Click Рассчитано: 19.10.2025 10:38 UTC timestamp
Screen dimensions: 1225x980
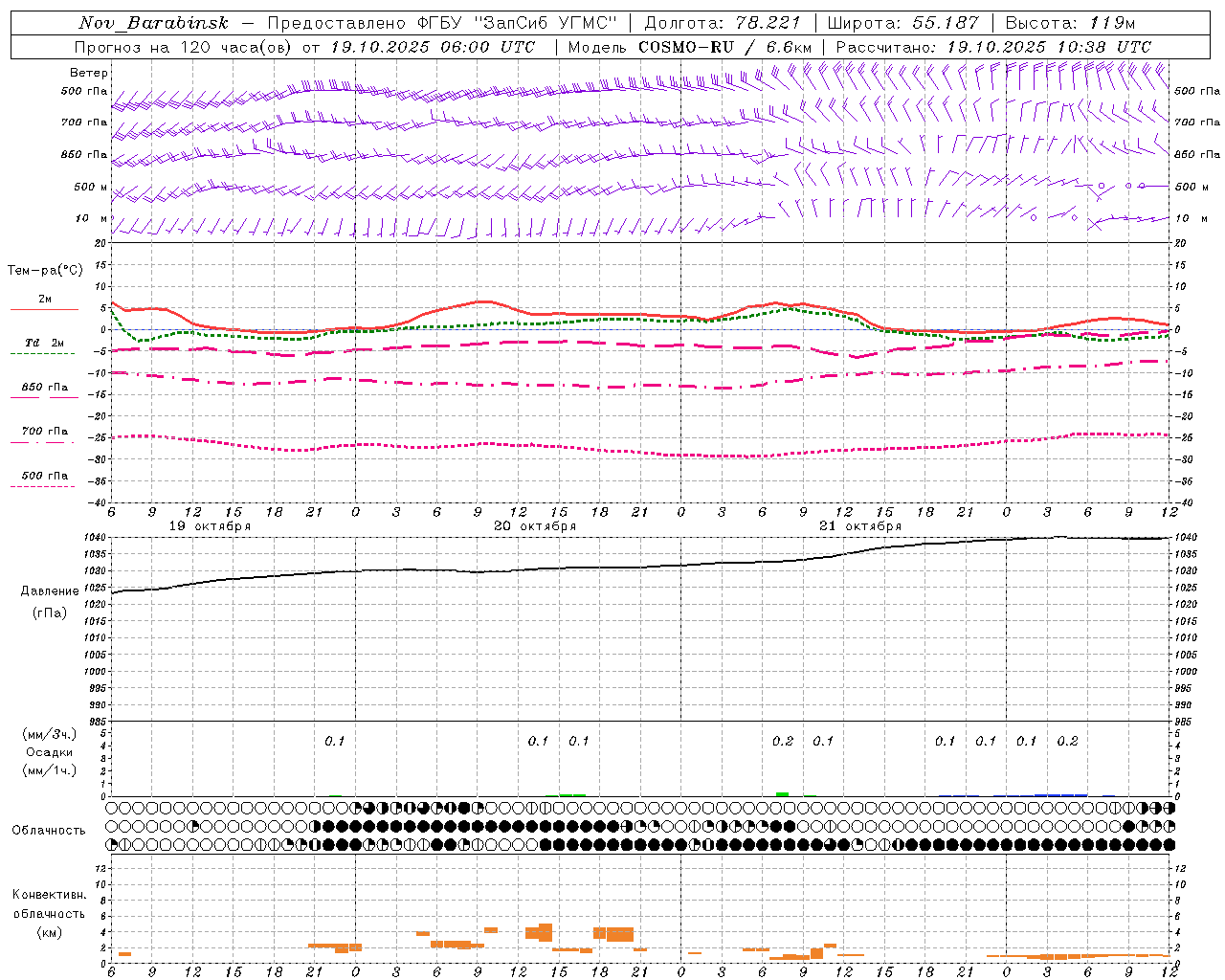(993, 47)
